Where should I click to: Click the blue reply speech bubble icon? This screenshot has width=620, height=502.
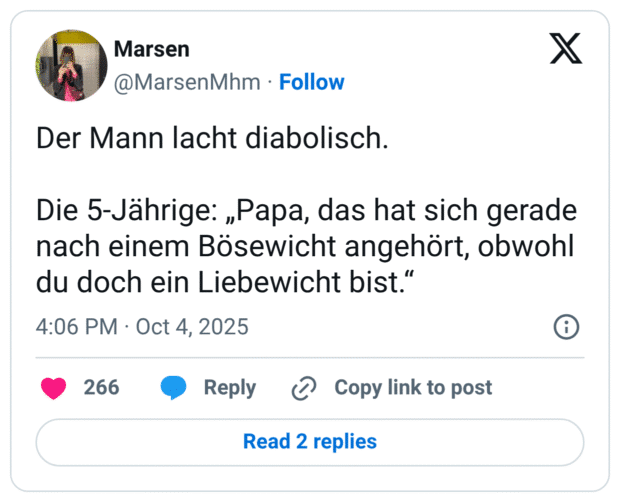pos(174,388)
